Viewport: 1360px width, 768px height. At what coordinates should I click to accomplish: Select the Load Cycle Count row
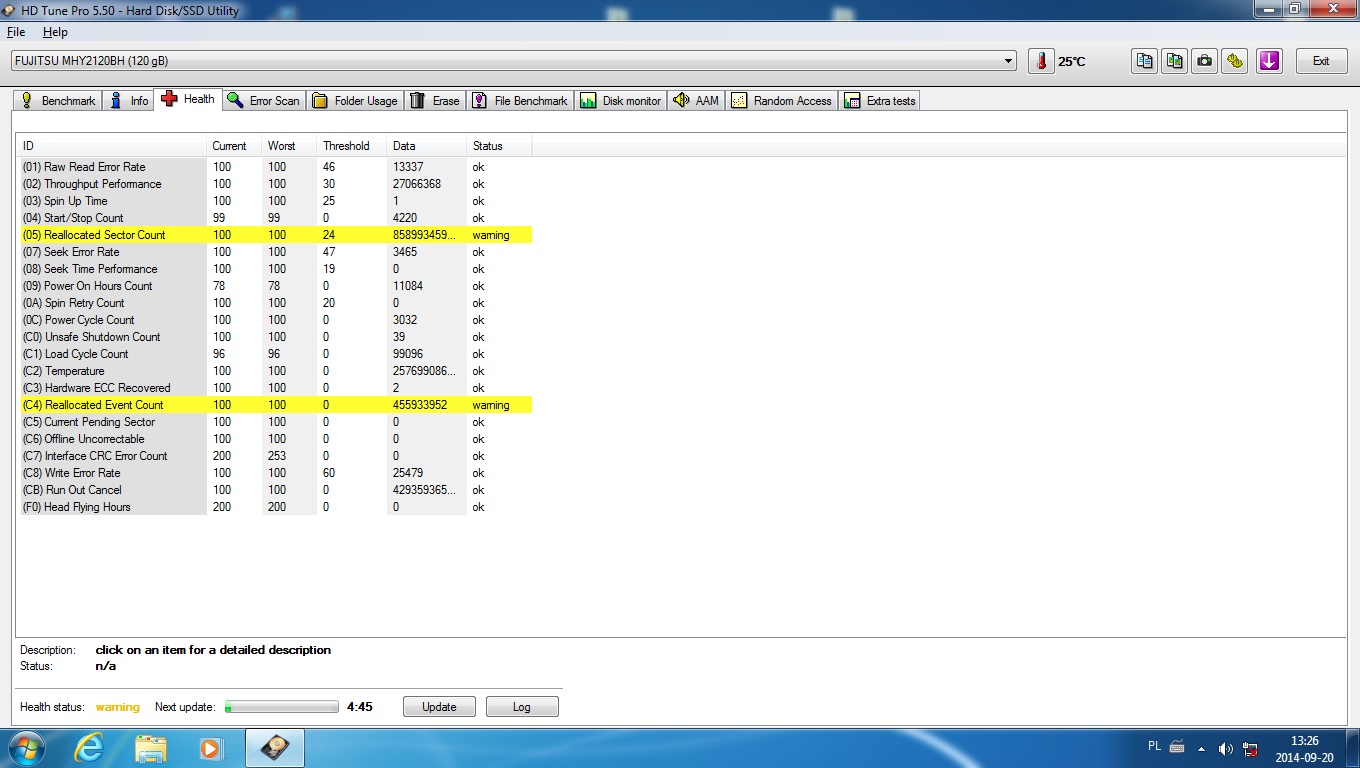pos(275,354)
